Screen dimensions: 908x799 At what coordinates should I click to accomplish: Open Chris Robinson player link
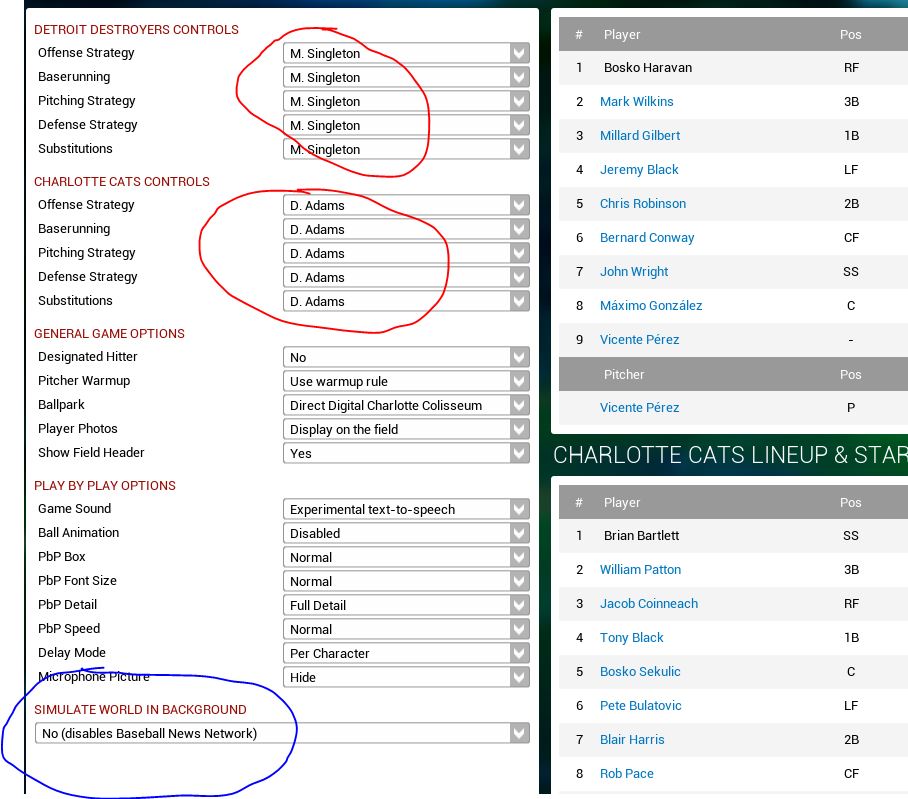click(x=643, y=204)
